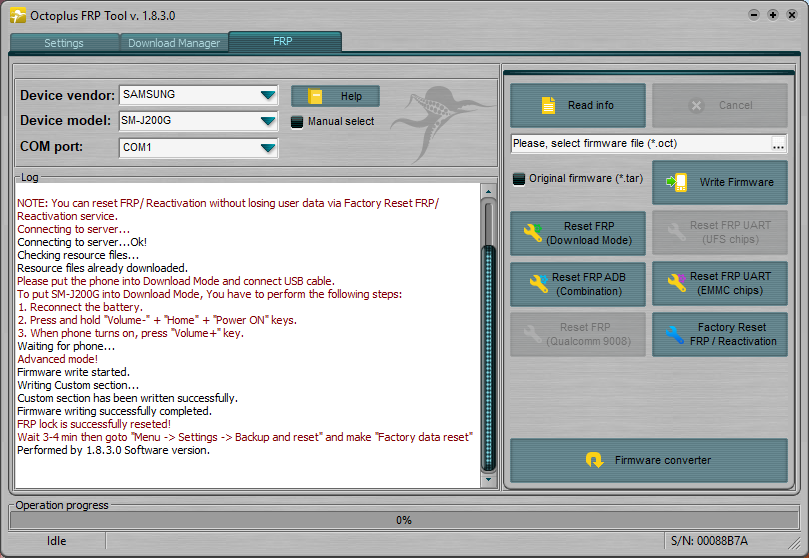This screenshot has width=809, height=558.
Task: Enable the Manual select checkbox
Action: (x=296, y=122)
